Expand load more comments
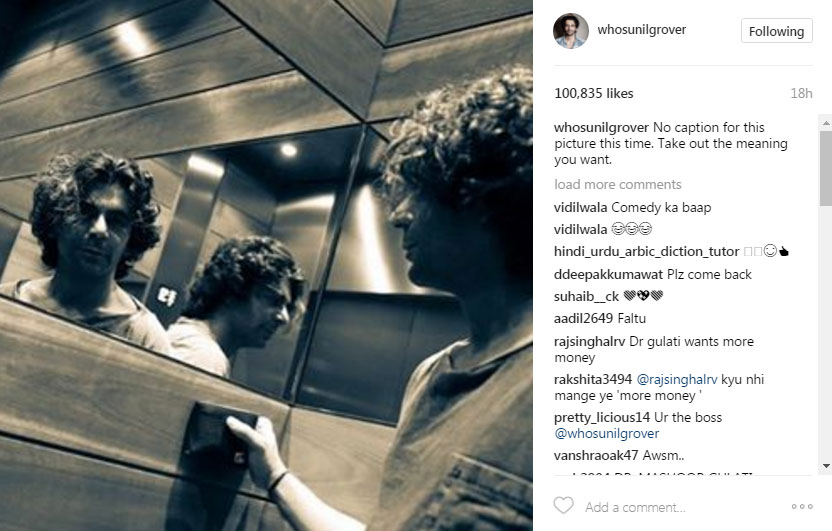 pos(618,184)
